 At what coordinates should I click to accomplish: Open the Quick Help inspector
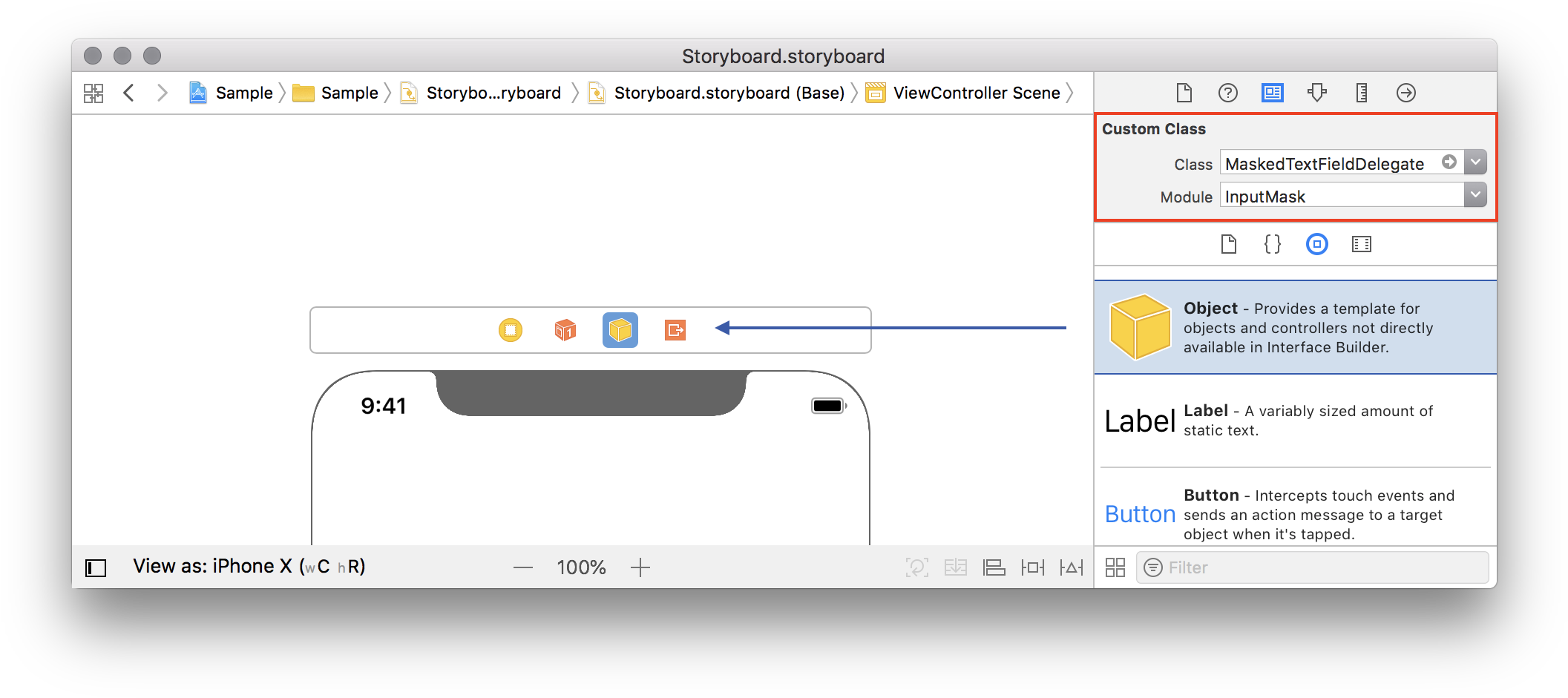click(x=1227, y=93)
